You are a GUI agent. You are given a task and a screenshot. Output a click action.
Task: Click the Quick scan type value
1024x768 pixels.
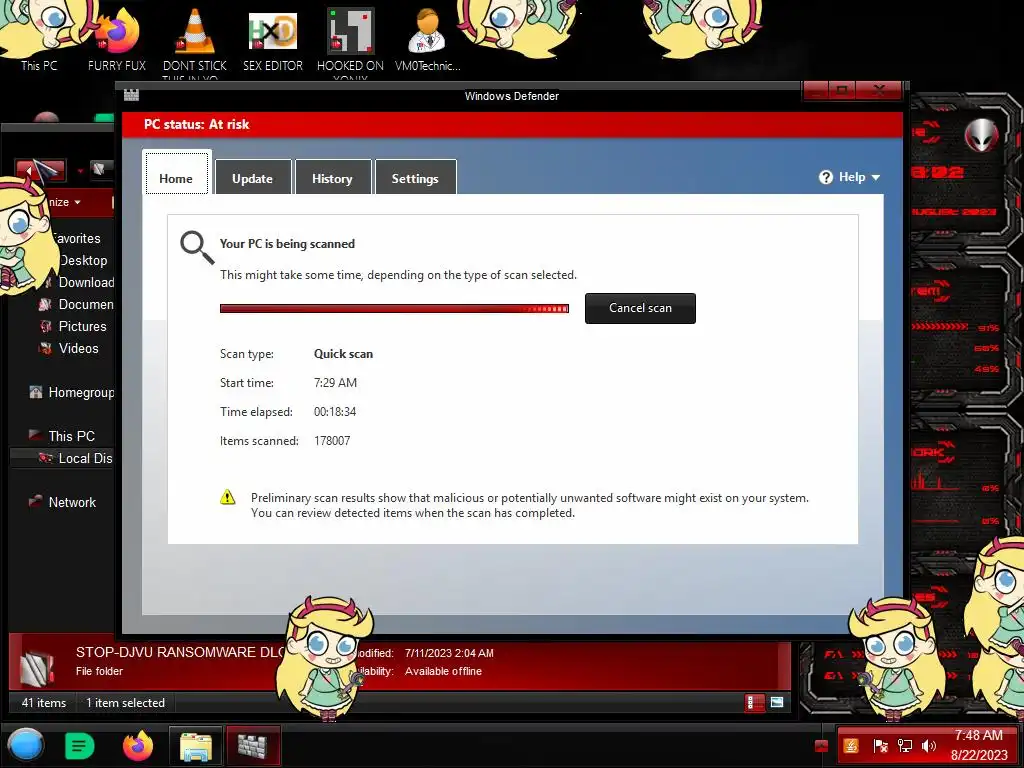[x=344, y=354]
